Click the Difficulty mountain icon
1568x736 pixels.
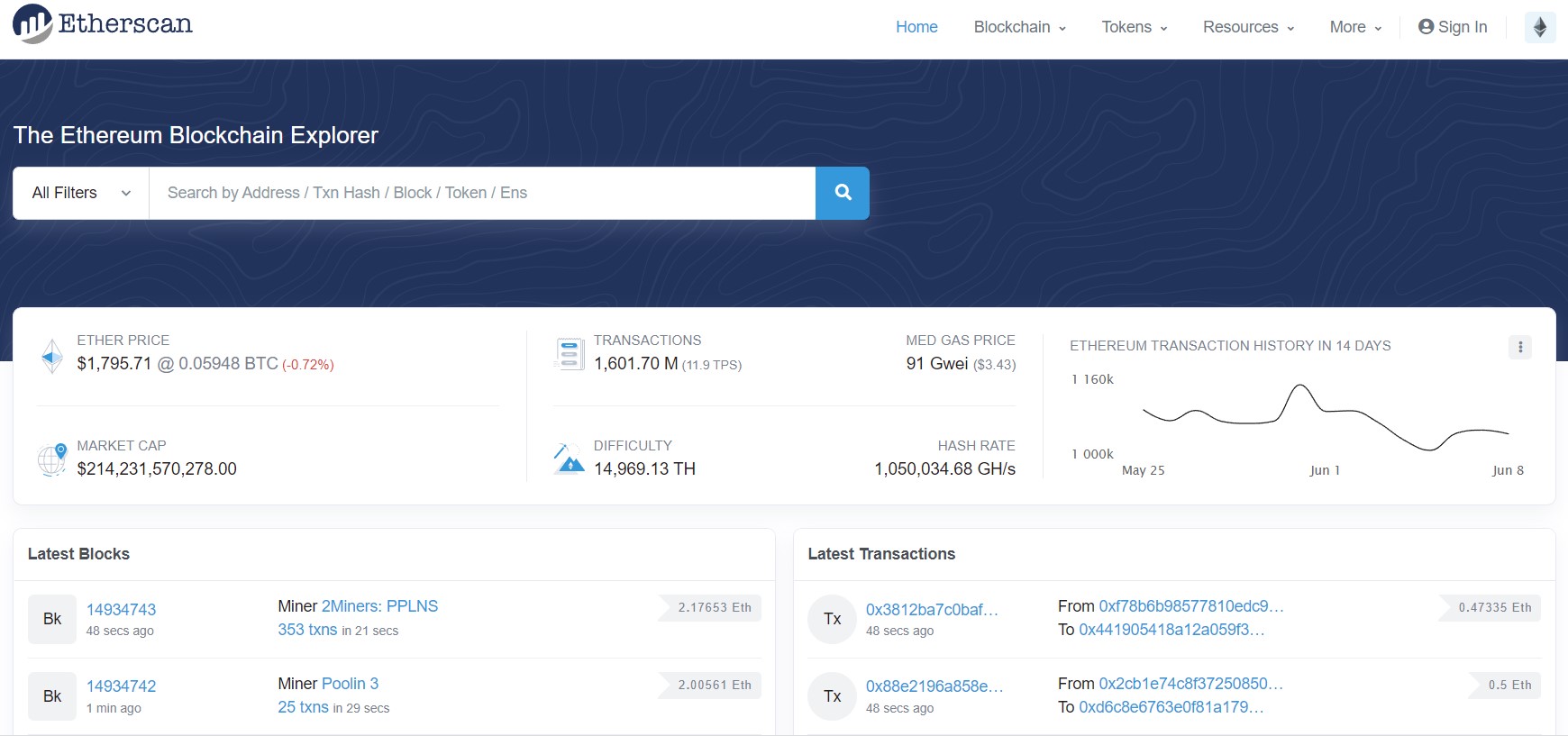click(x=569, y=459)
